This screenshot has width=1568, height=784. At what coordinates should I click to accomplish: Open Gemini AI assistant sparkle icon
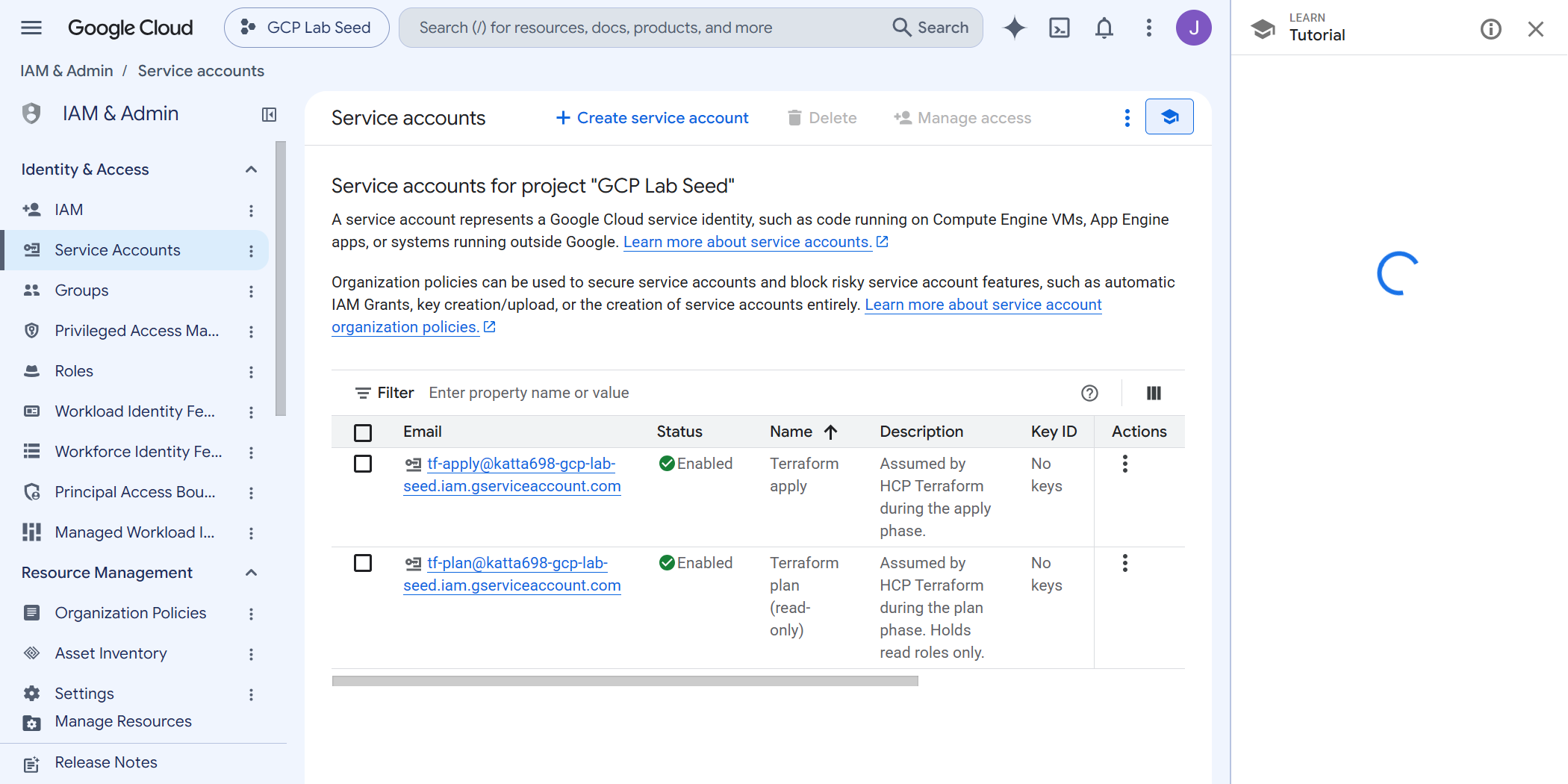1014,28
